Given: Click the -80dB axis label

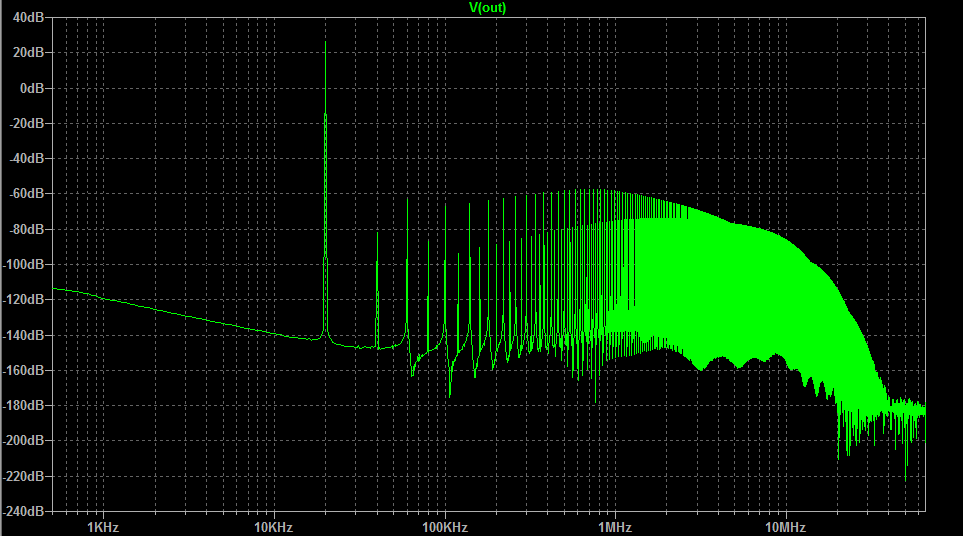Looking at the screenshot, I should tap(26, 229).
